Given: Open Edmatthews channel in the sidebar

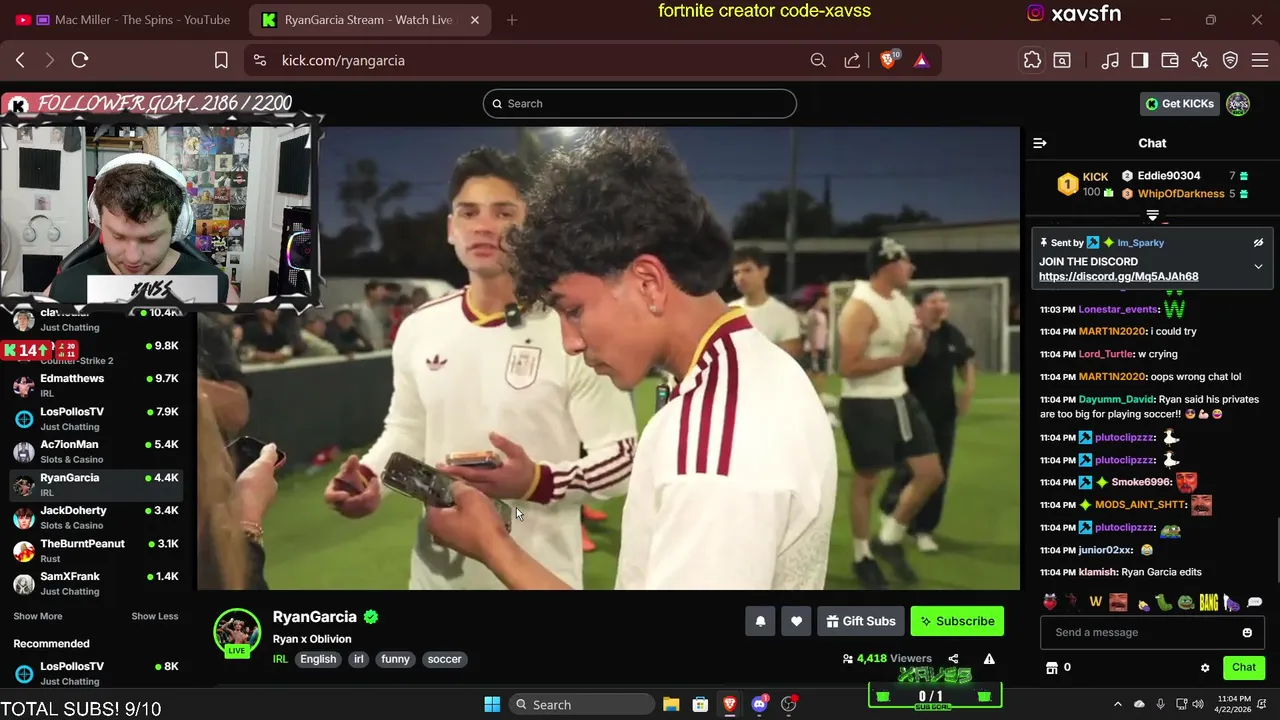Looking at the screenshot, I should coord(96,385).
